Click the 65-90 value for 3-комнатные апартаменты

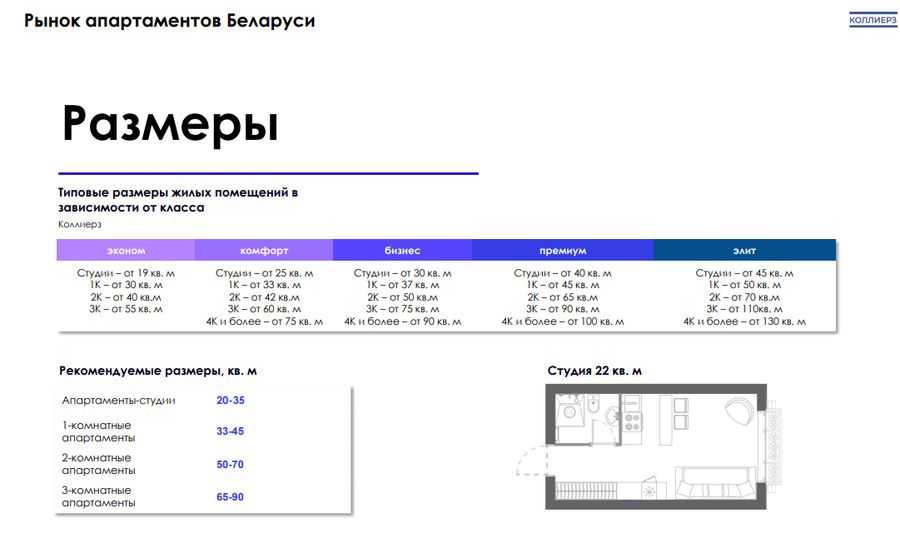[x=230, y=497]
